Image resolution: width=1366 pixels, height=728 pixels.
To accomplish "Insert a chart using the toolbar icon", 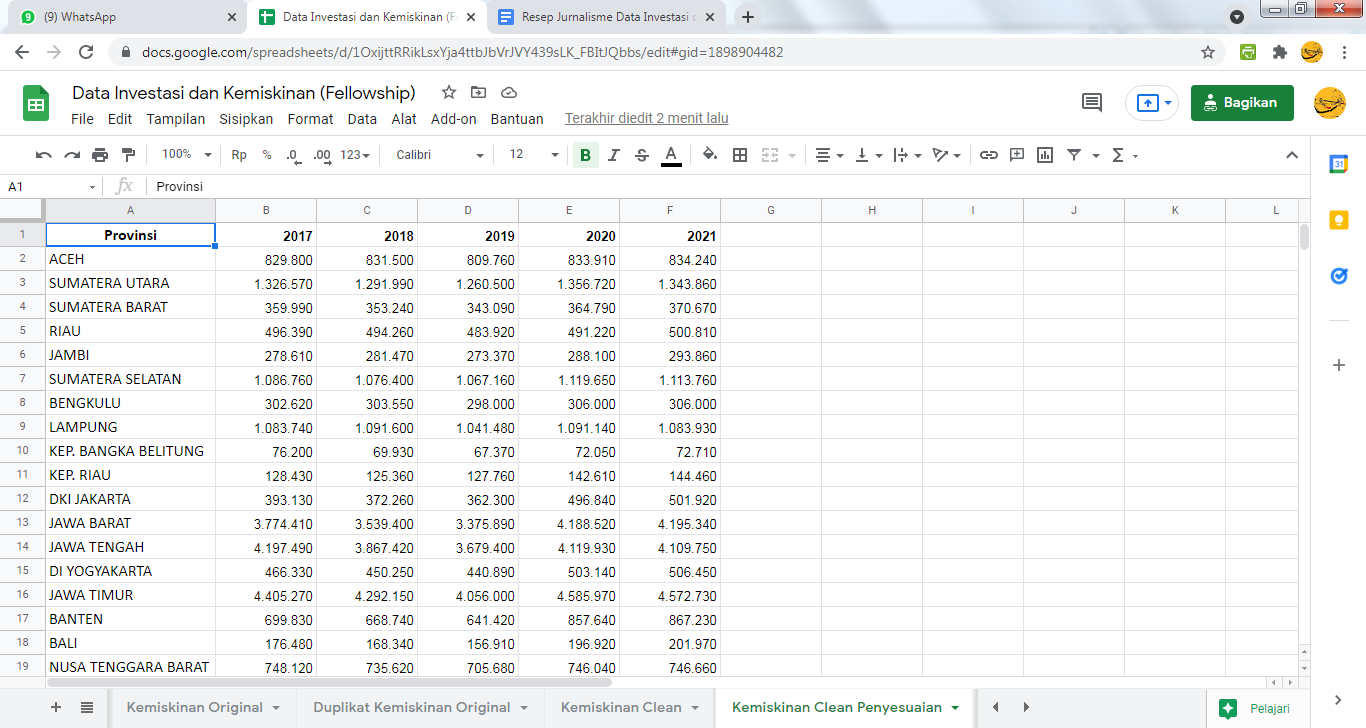I will (x=1045, y=155).
